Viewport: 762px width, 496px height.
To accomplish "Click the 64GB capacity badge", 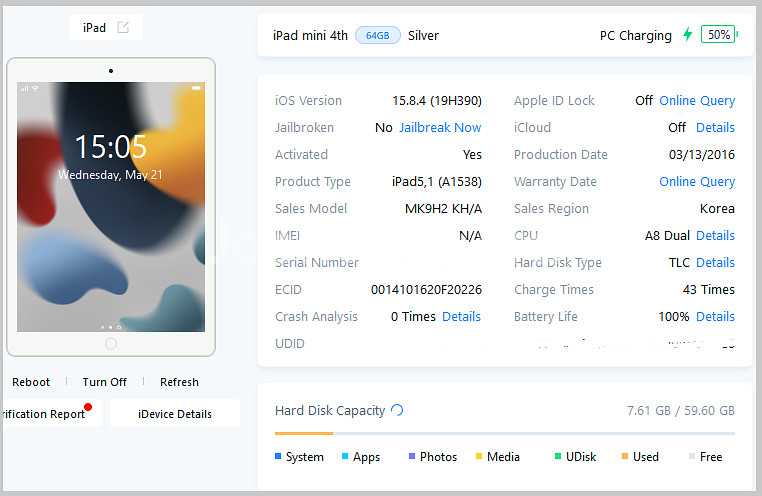I will [x=378, y=35].
